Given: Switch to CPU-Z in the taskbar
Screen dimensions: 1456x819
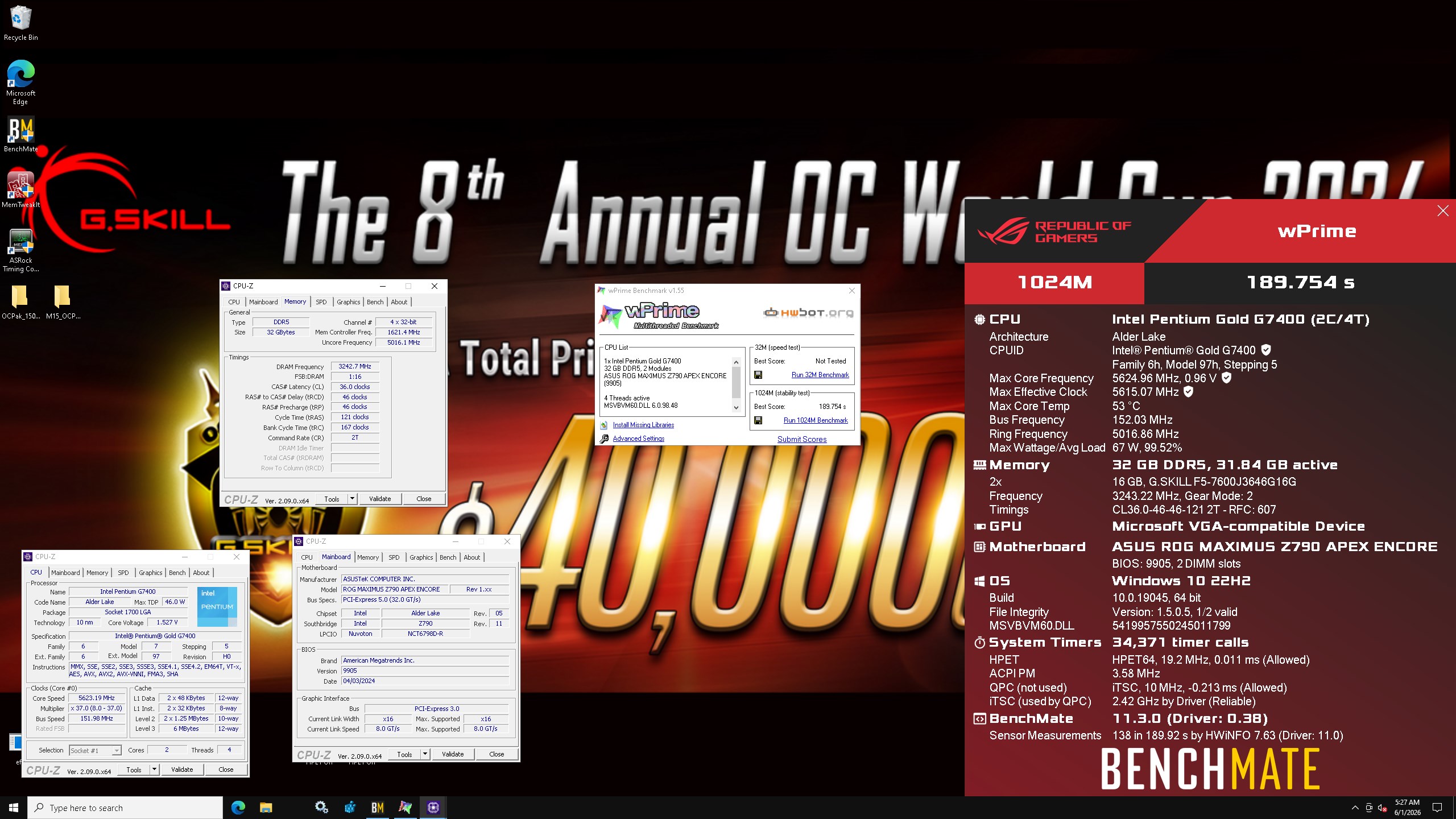Looking at the screenshot, I should (433, 808).
